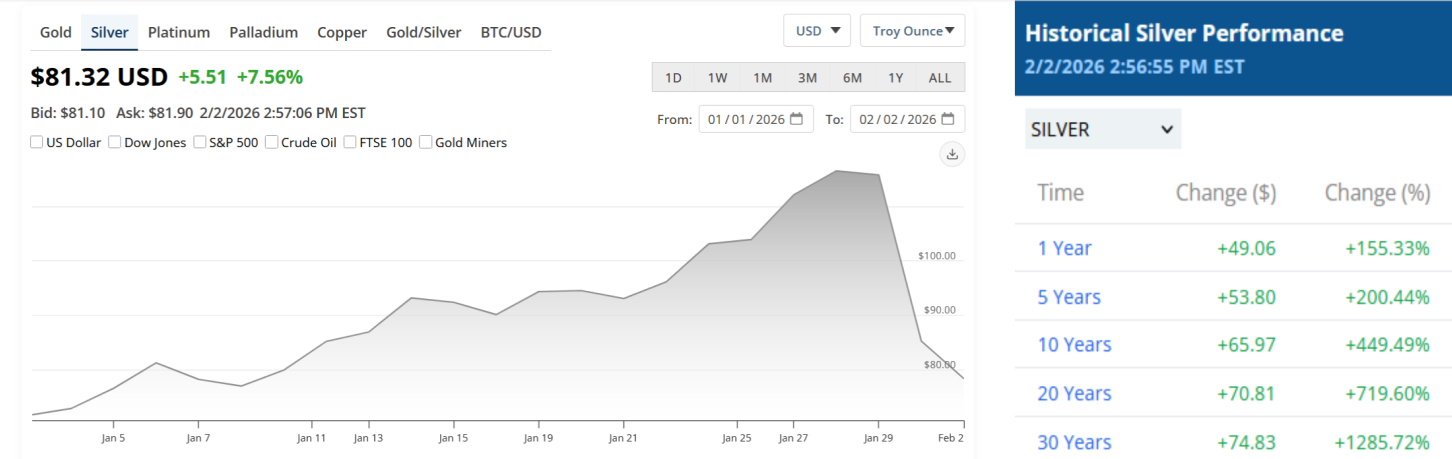Set chart range to 1W

(x=717, y=77)
